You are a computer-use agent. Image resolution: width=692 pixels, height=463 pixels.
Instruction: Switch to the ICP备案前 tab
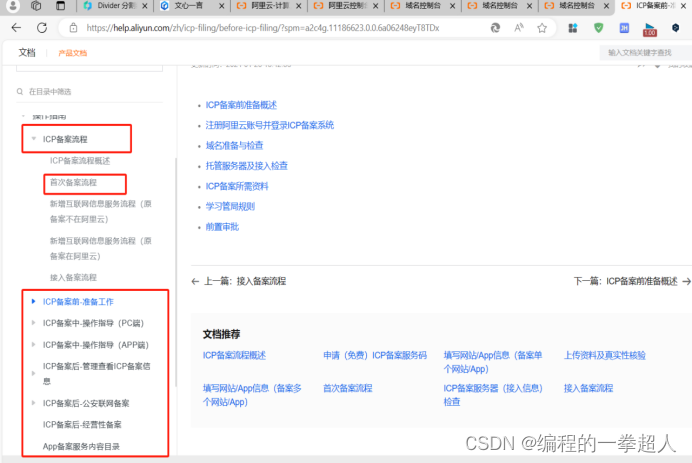click(x=653, y=6)
